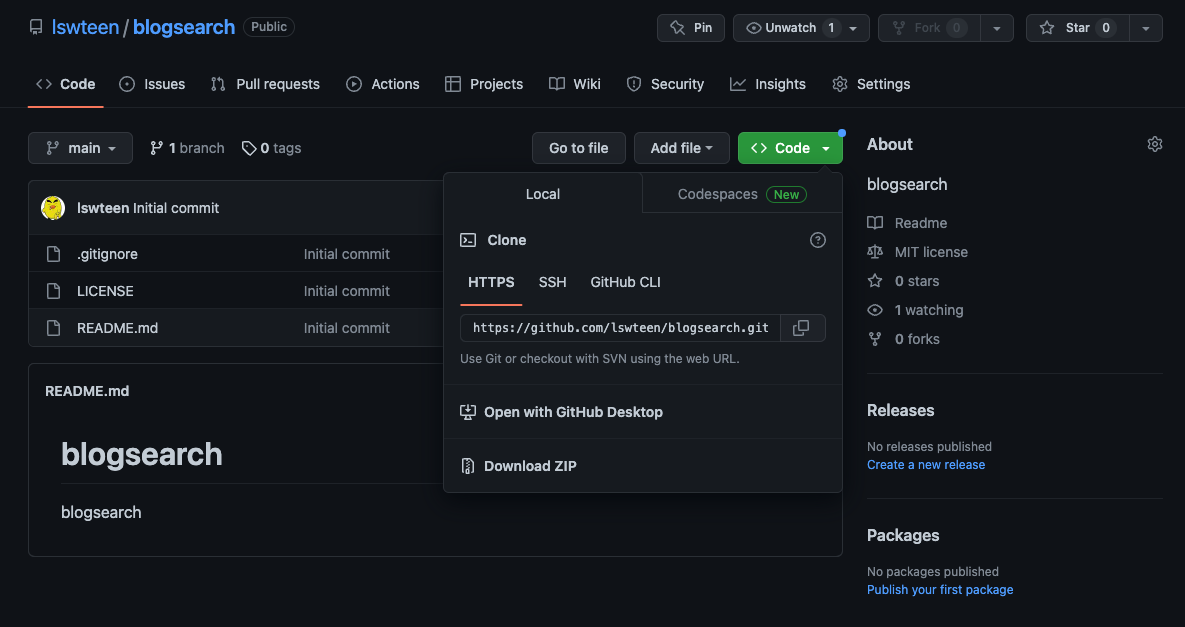Select the GitHub CLI clone option
This screenshot has height=627, width=1185.
click(x=625, y=282)
